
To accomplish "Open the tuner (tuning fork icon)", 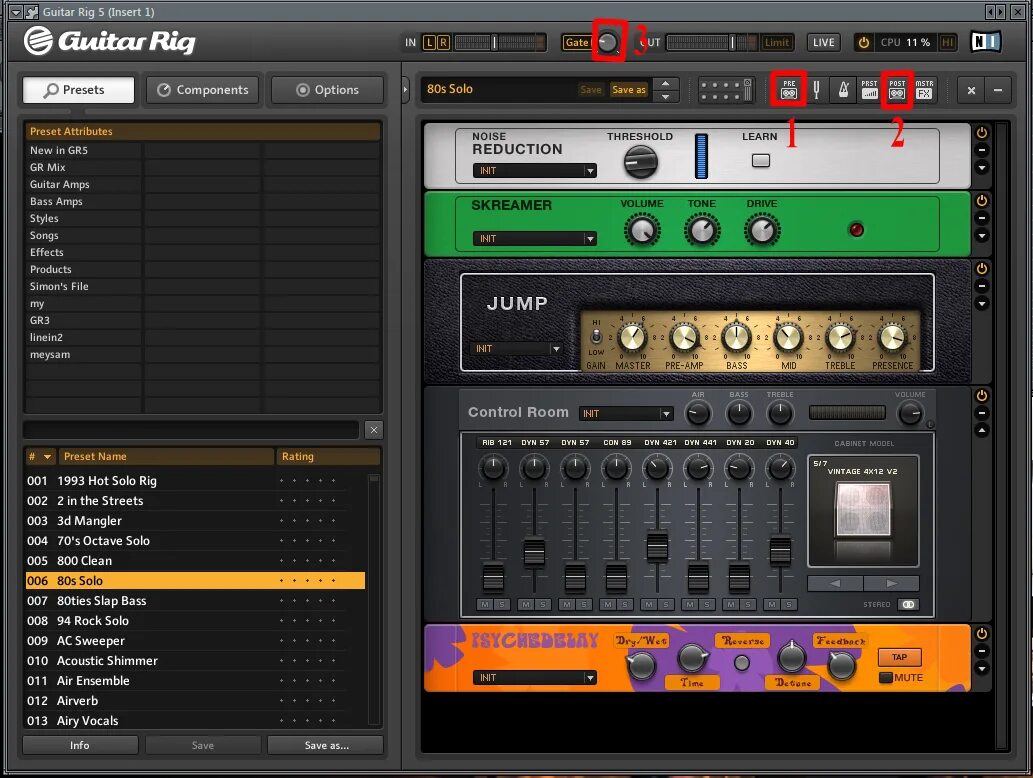I will pyautogui.click(x=816, y=90).
